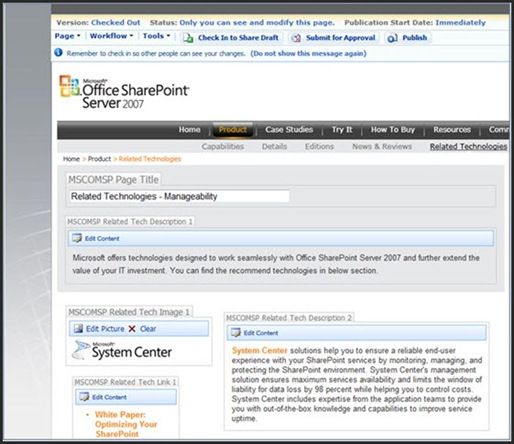Screen dimensions: 514x444
Task: Click the Edit Picture icon in Tech Image 1
Action: click(x=78, y=328)
